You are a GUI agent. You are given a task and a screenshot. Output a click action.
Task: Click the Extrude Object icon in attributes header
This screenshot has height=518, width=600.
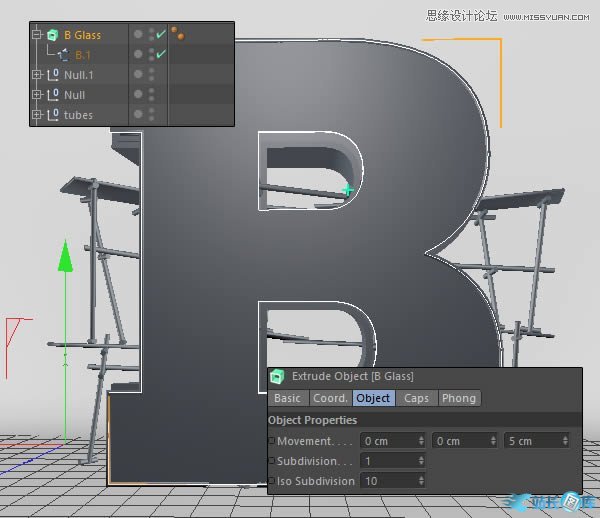click(x=277, y=377)
